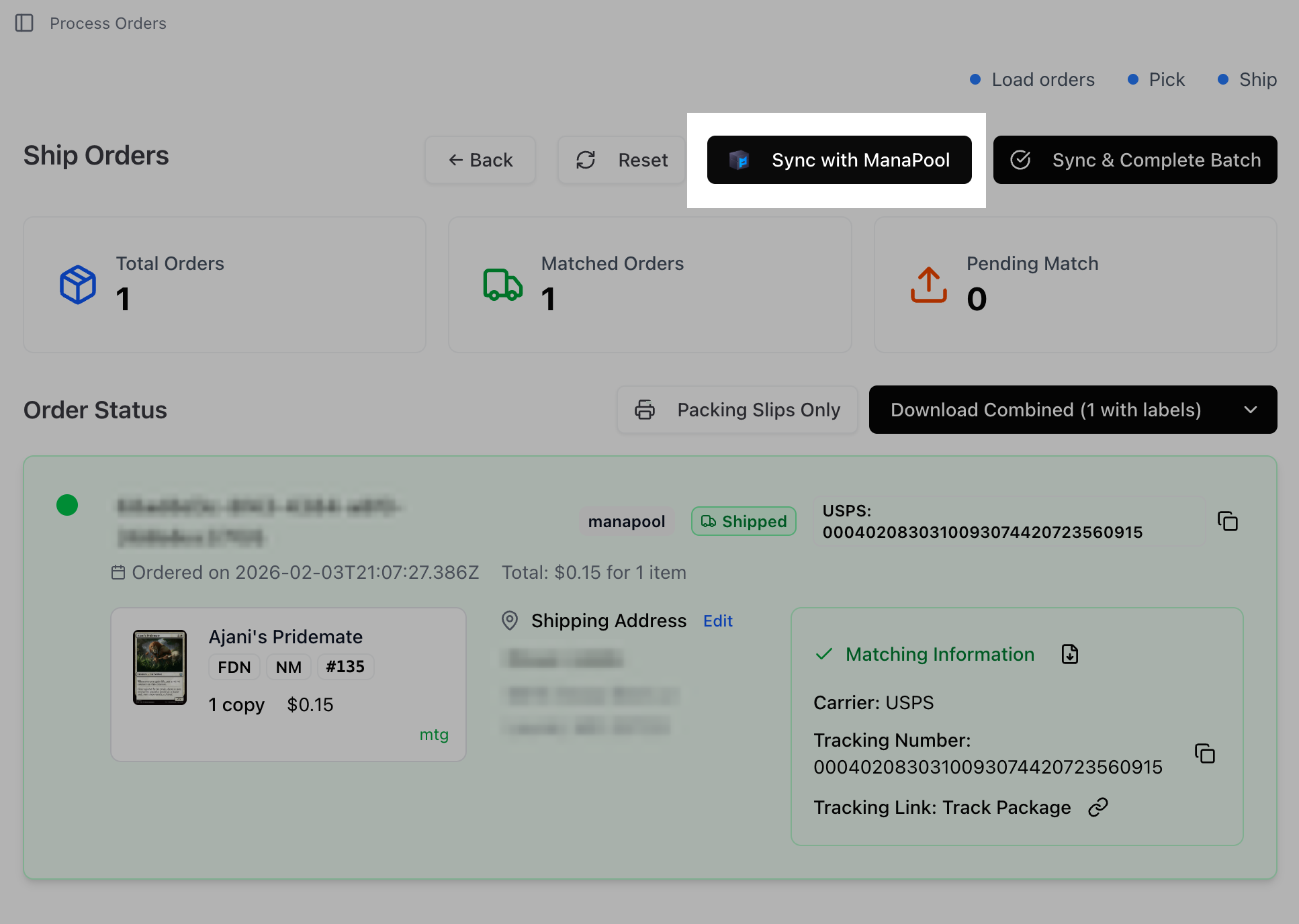Open the Track Package tracking link
The image size is (1299, 924).
pyautogui.click(x=1006, y=807)
